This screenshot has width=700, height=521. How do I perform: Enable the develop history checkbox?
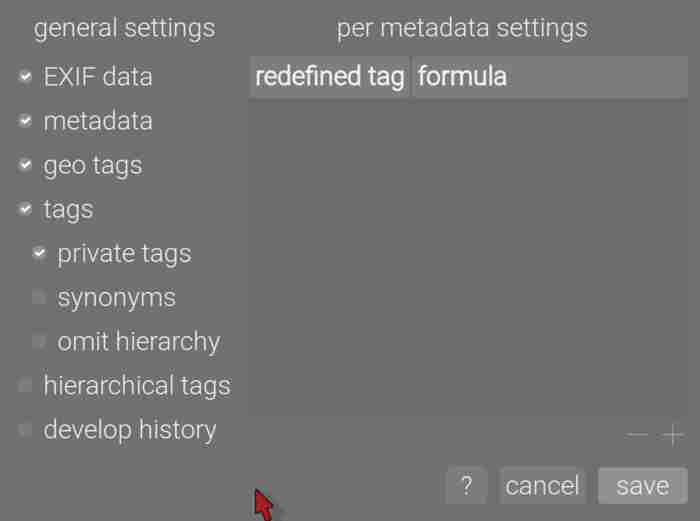pos(26,429)
